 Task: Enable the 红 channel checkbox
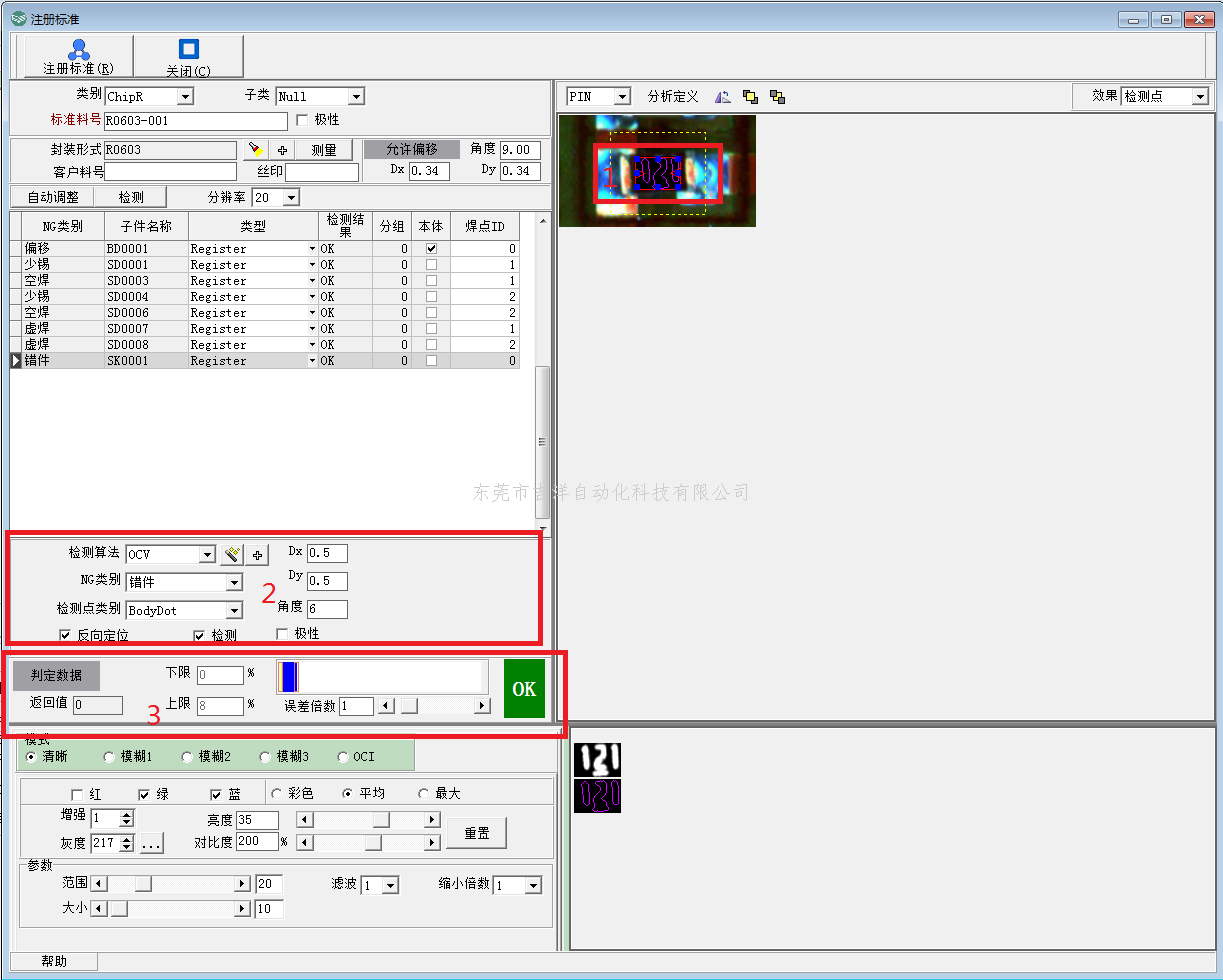point(77,794)
